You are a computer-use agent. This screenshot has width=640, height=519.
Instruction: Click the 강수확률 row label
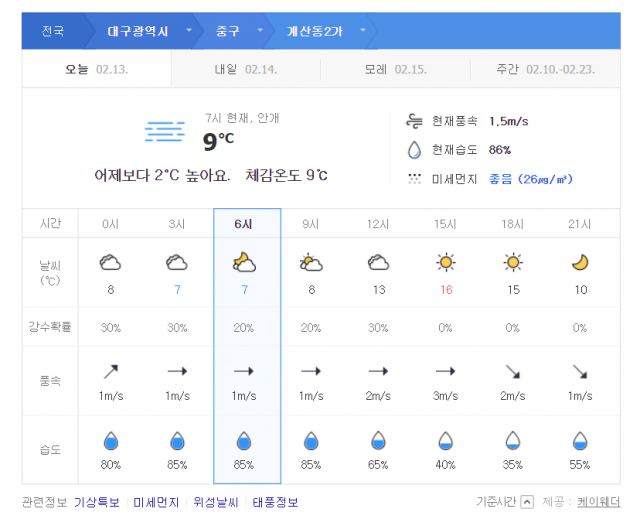(50, 326)
